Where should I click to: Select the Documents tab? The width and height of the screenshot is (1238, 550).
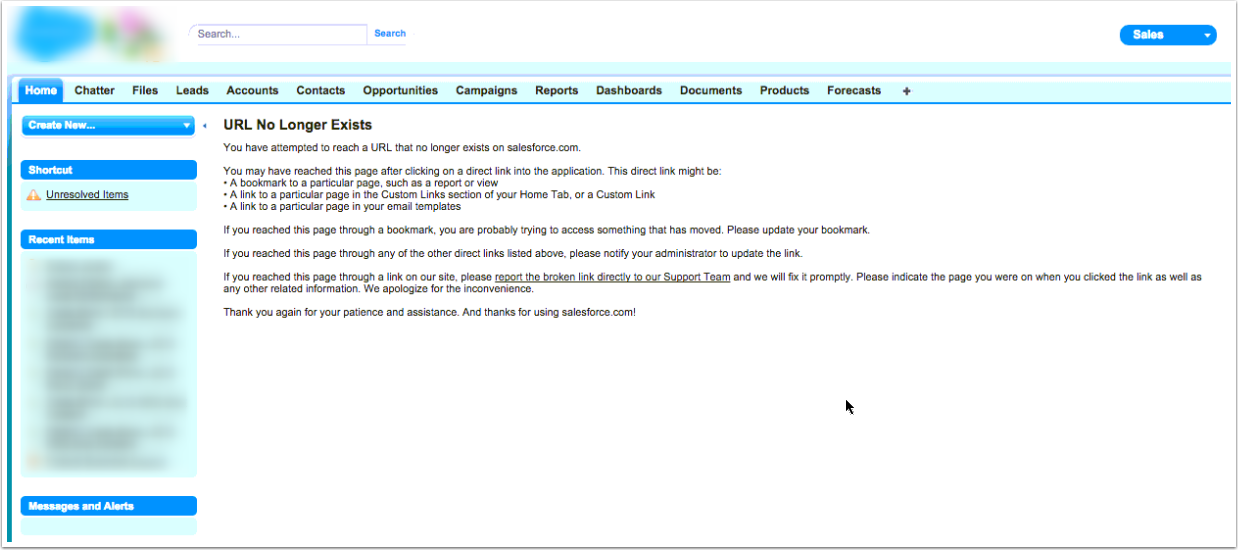click(711, 90)
